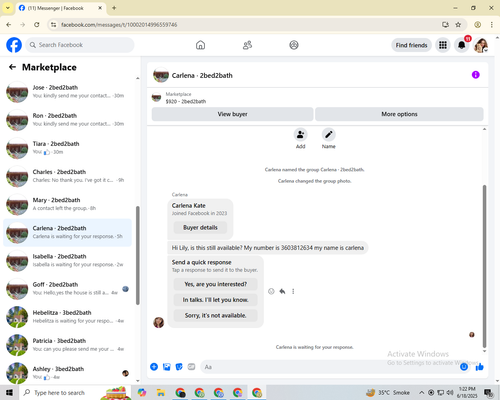
Task: Open the account profile picture menu
Action: [481, 45]
